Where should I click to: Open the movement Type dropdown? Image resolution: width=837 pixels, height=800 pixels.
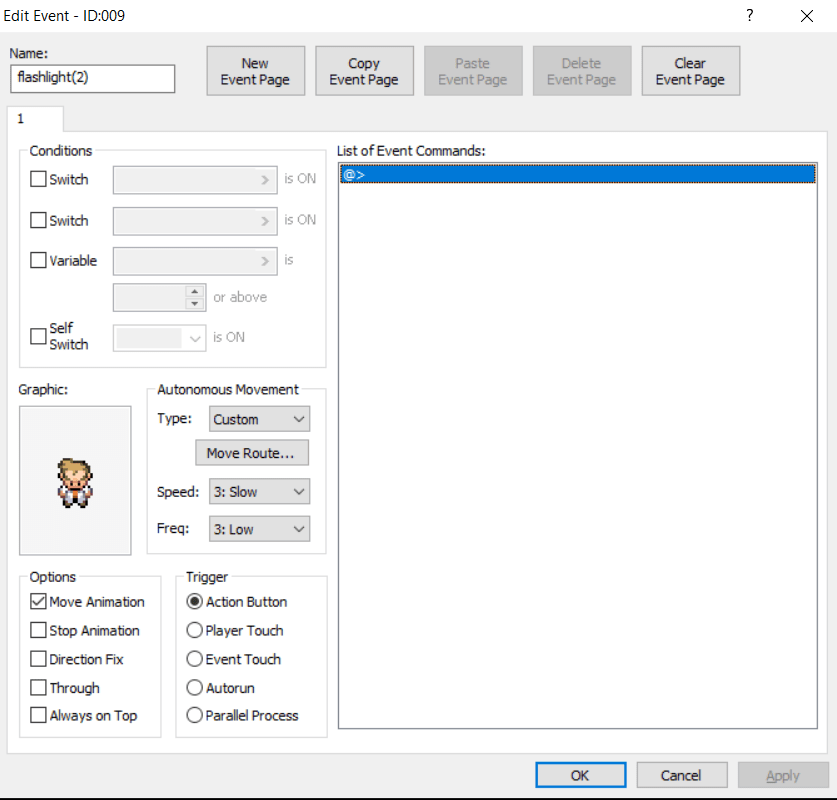pyautogui.click(x=259, y=419)
